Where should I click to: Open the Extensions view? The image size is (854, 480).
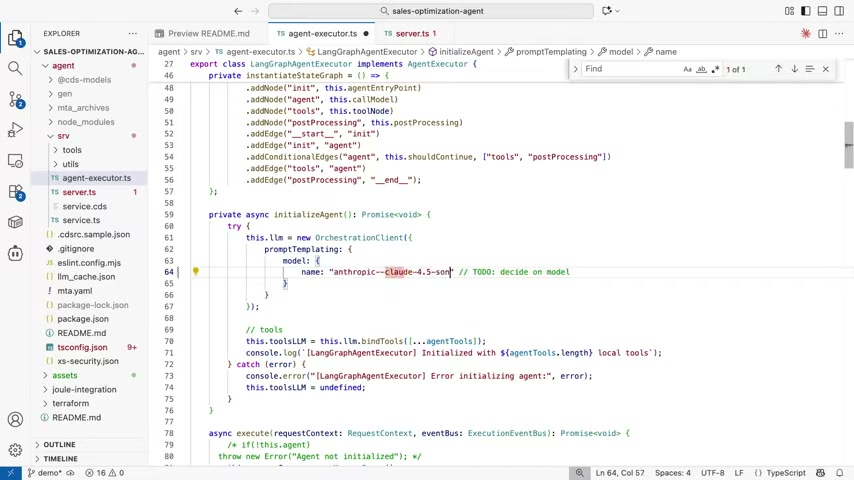coord(15,192)
